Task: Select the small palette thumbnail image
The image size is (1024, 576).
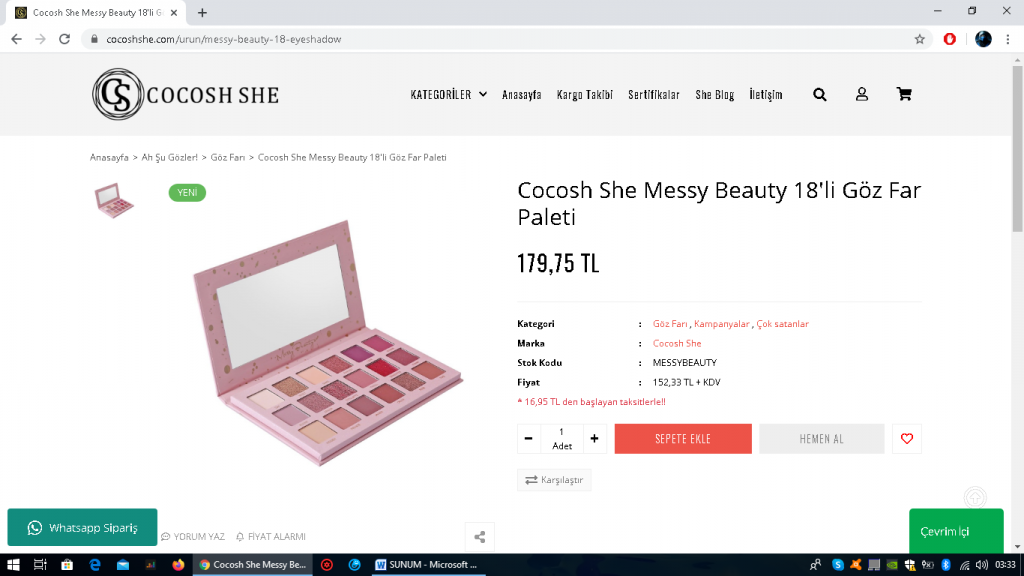Action: (x=114, y=201)
